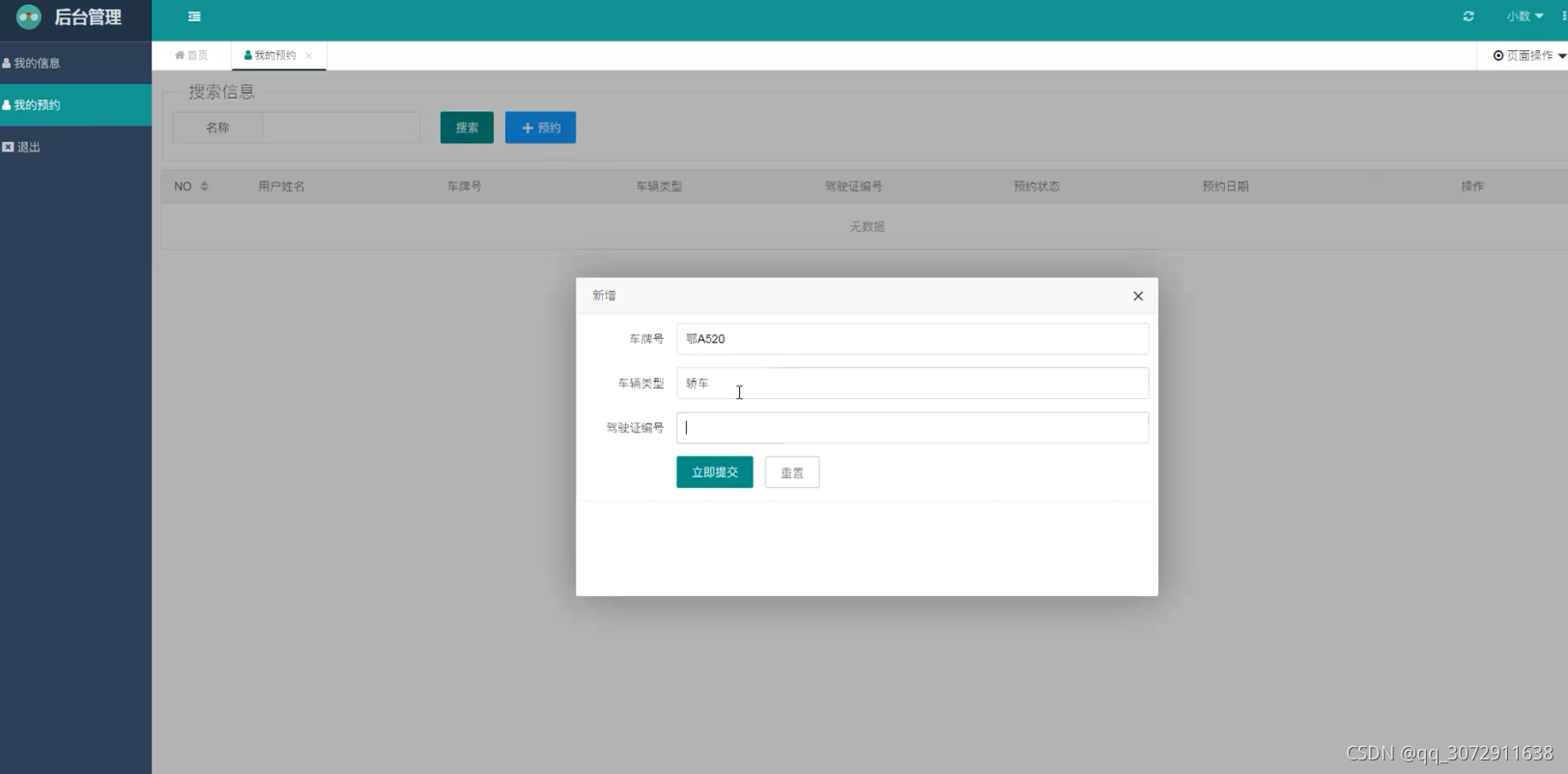This screenshot has width=1568, height=774.
Task: Click the 无数据 empty table text
Action: [867, 227]
